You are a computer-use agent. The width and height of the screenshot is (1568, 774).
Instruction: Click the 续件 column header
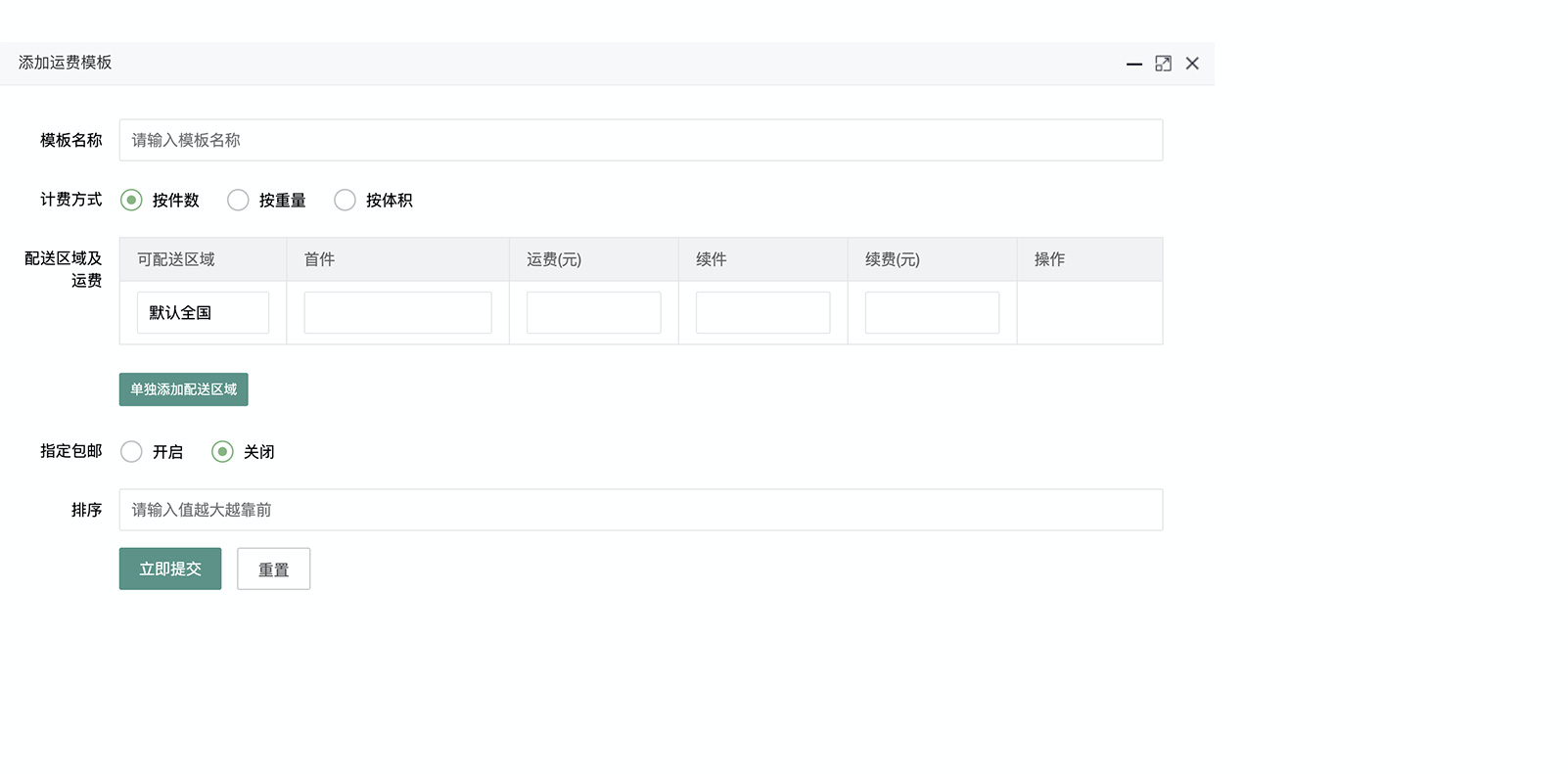[x=763, y=259]
